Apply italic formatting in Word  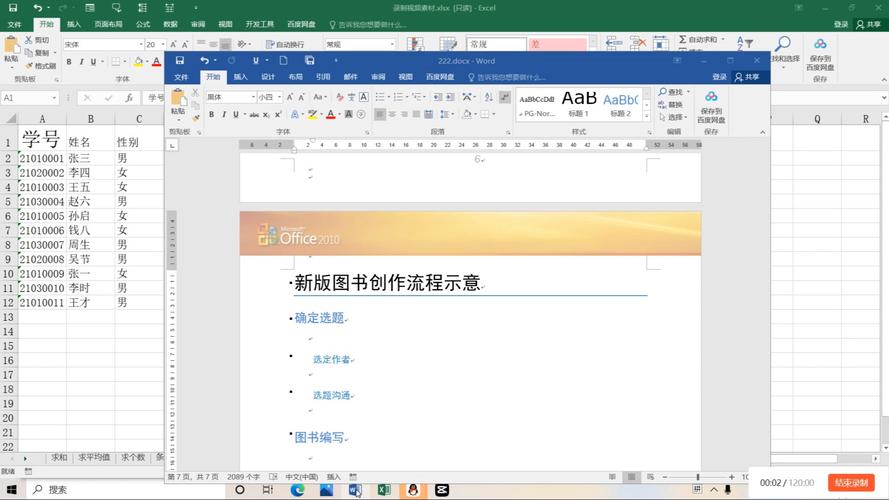click(x=224, y=115)
